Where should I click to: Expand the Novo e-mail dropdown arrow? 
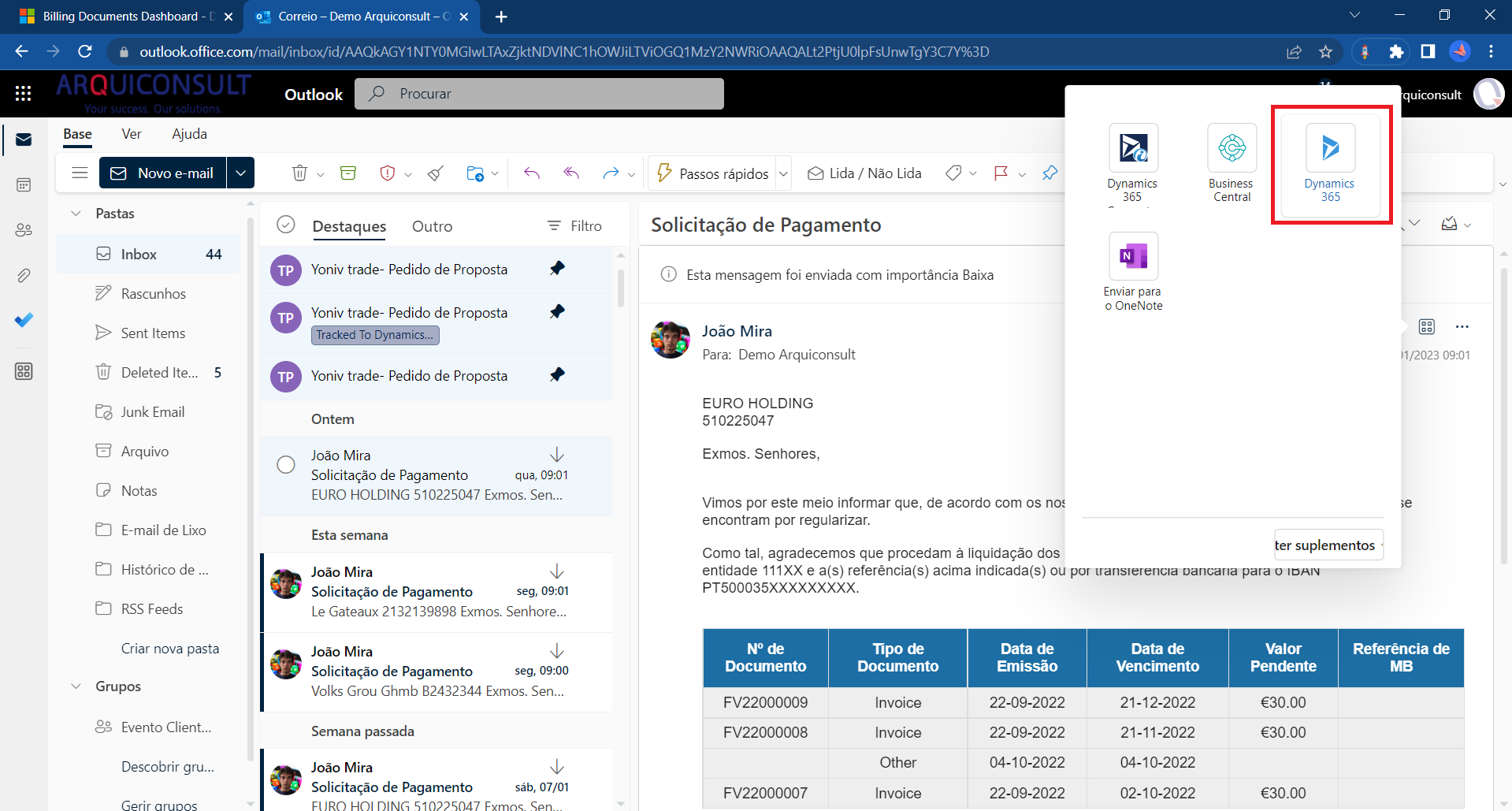coord(241,173)
